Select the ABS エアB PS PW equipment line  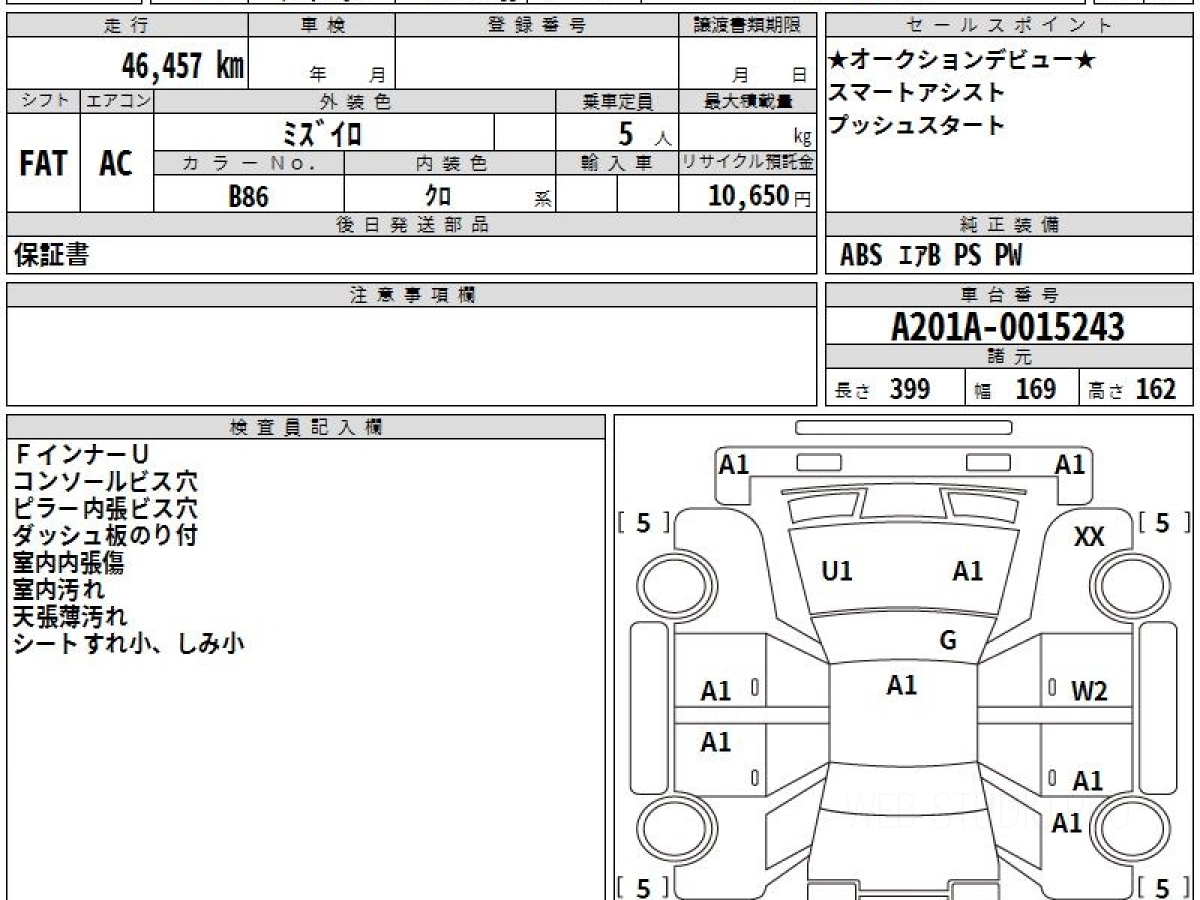coord(931,256)
